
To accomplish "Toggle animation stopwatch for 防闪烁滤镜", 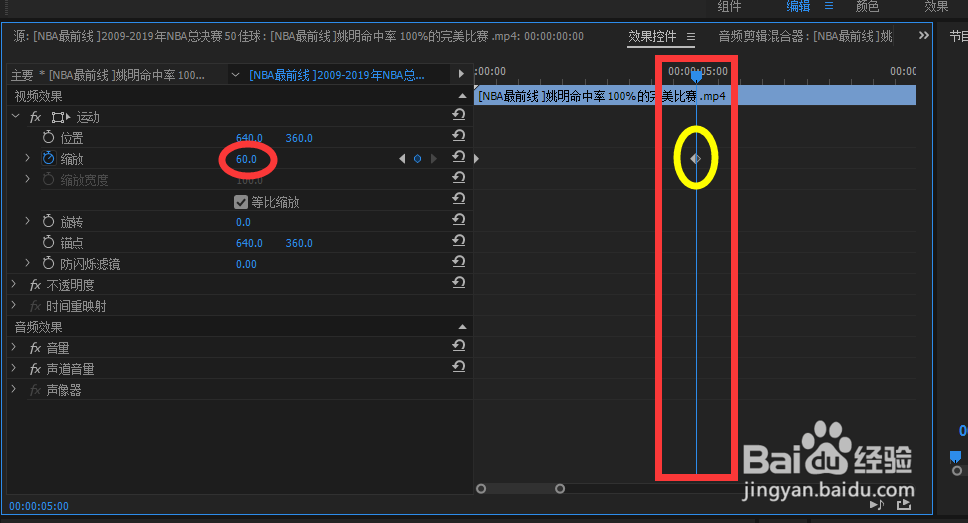I will click(48, 263).
